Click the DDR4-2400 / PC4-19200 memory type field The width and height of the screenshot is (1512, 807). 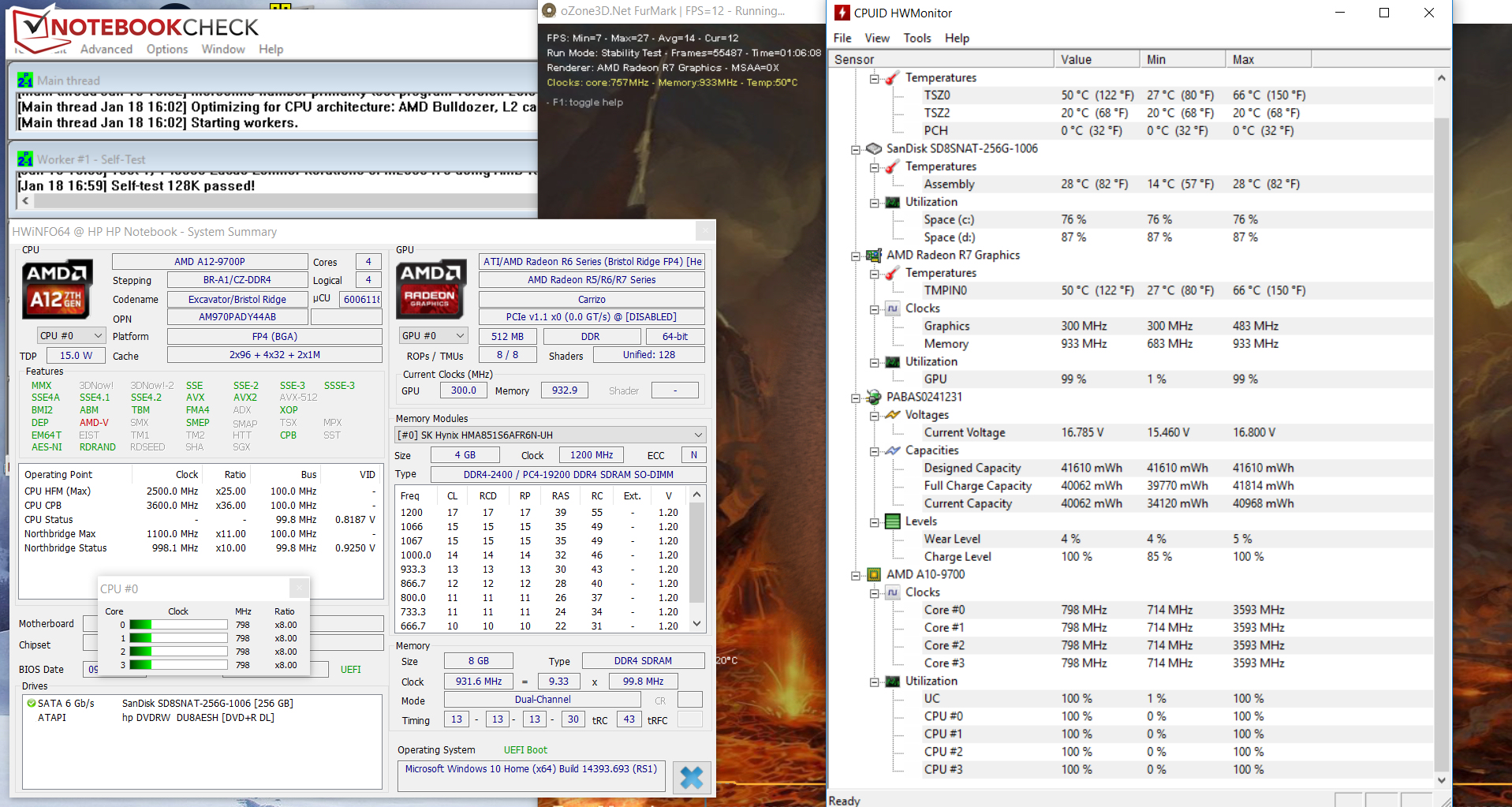pyautogui.click(x=568, y=474)
